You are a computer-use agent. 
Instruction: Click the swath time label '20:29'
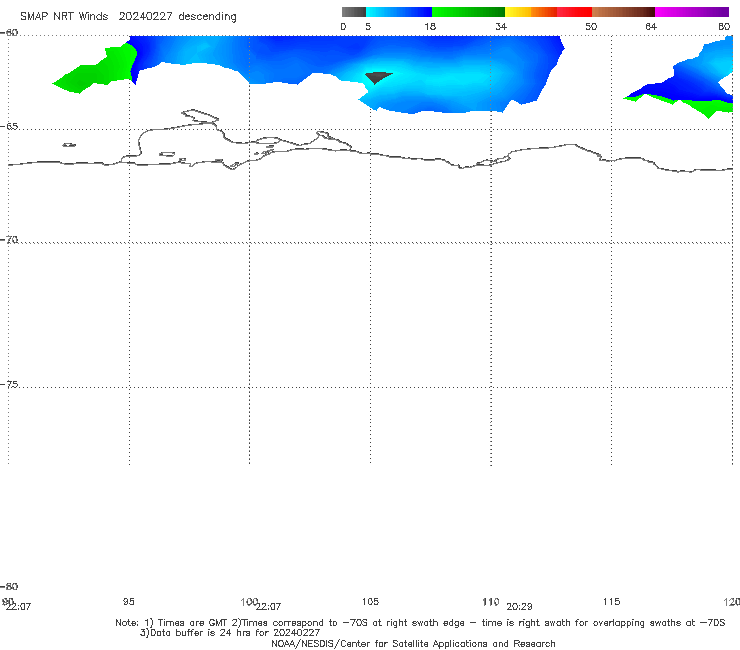coord(519,607)
